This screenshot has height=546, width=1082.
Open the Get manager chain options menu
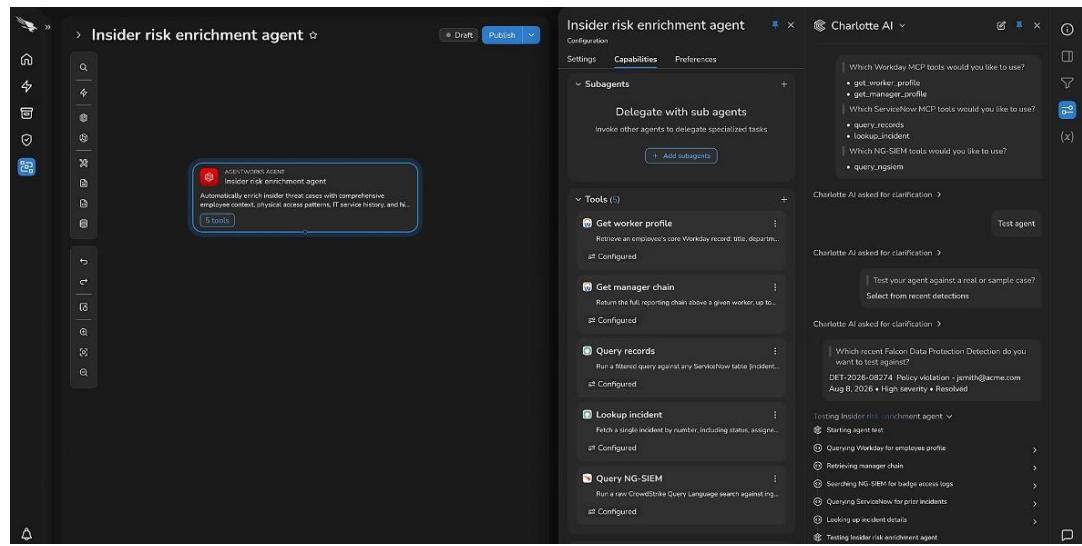[x=775, y=287]
